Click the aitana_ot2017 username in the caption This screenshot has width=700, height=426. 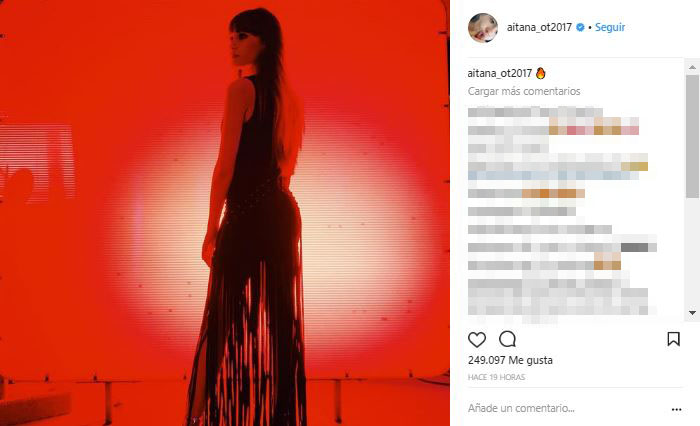[x=500, y=73]
